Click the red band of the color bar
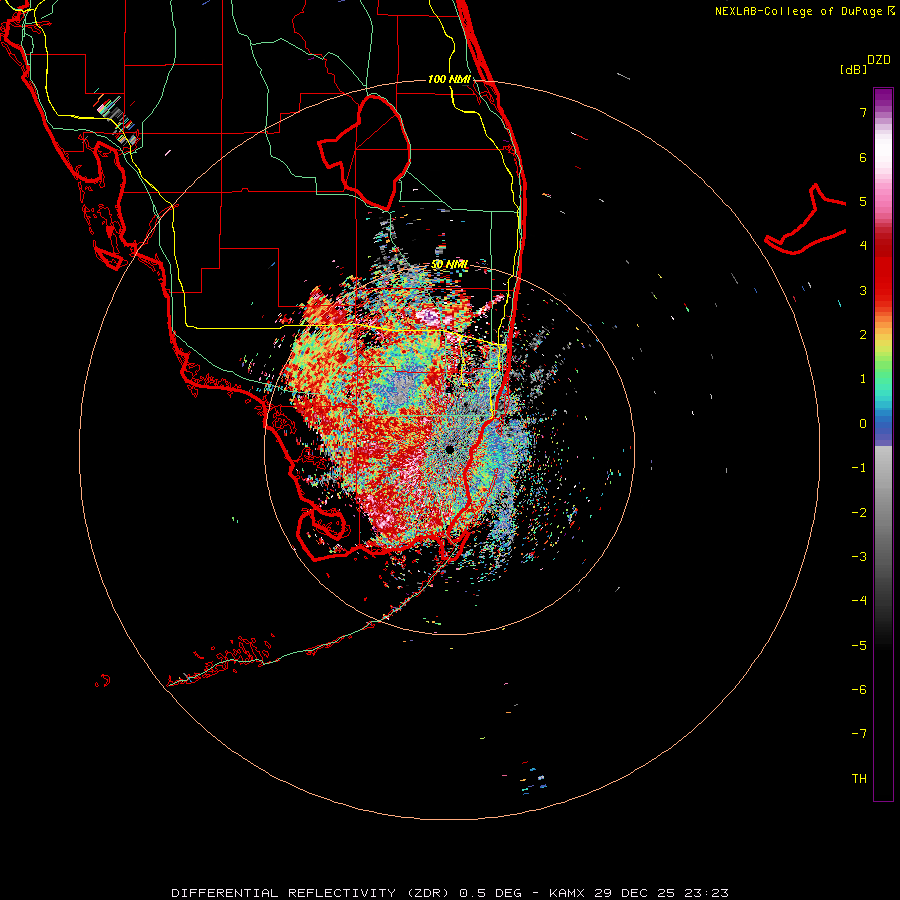Viewport: 900px width, 900px height. tap(883, 270)
